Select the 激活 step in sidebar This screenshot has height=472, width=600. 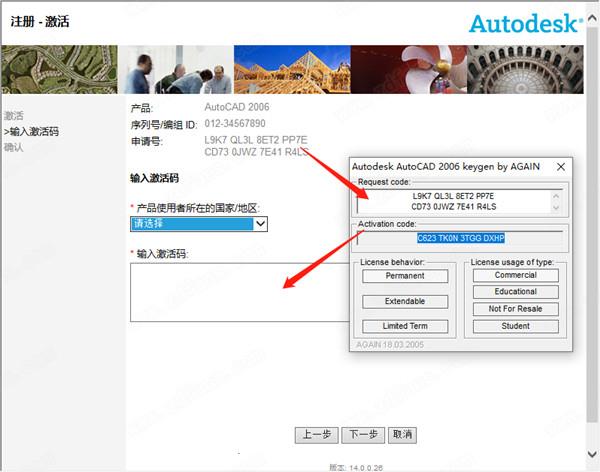pyautogui.click(x=14, y=115)
